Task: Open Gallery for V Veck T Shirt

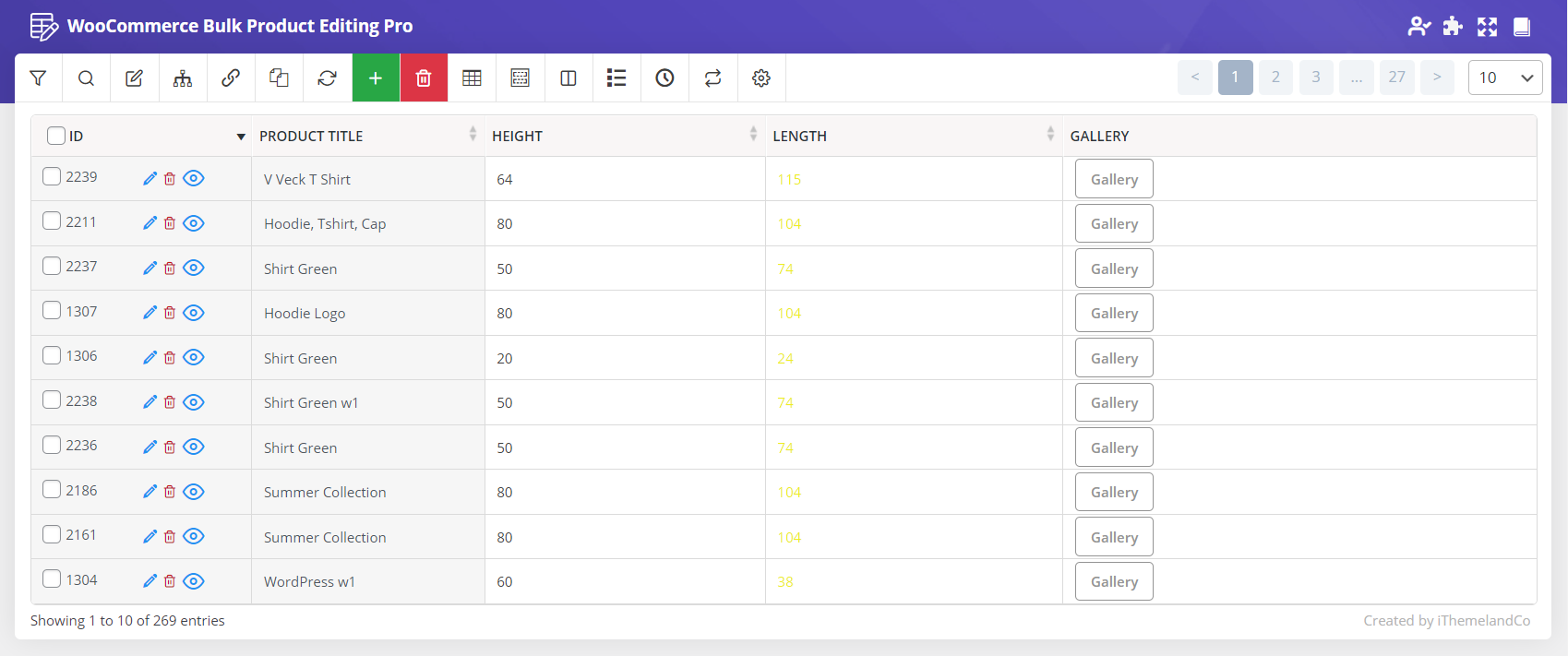Action: (x=1113, y=179)
